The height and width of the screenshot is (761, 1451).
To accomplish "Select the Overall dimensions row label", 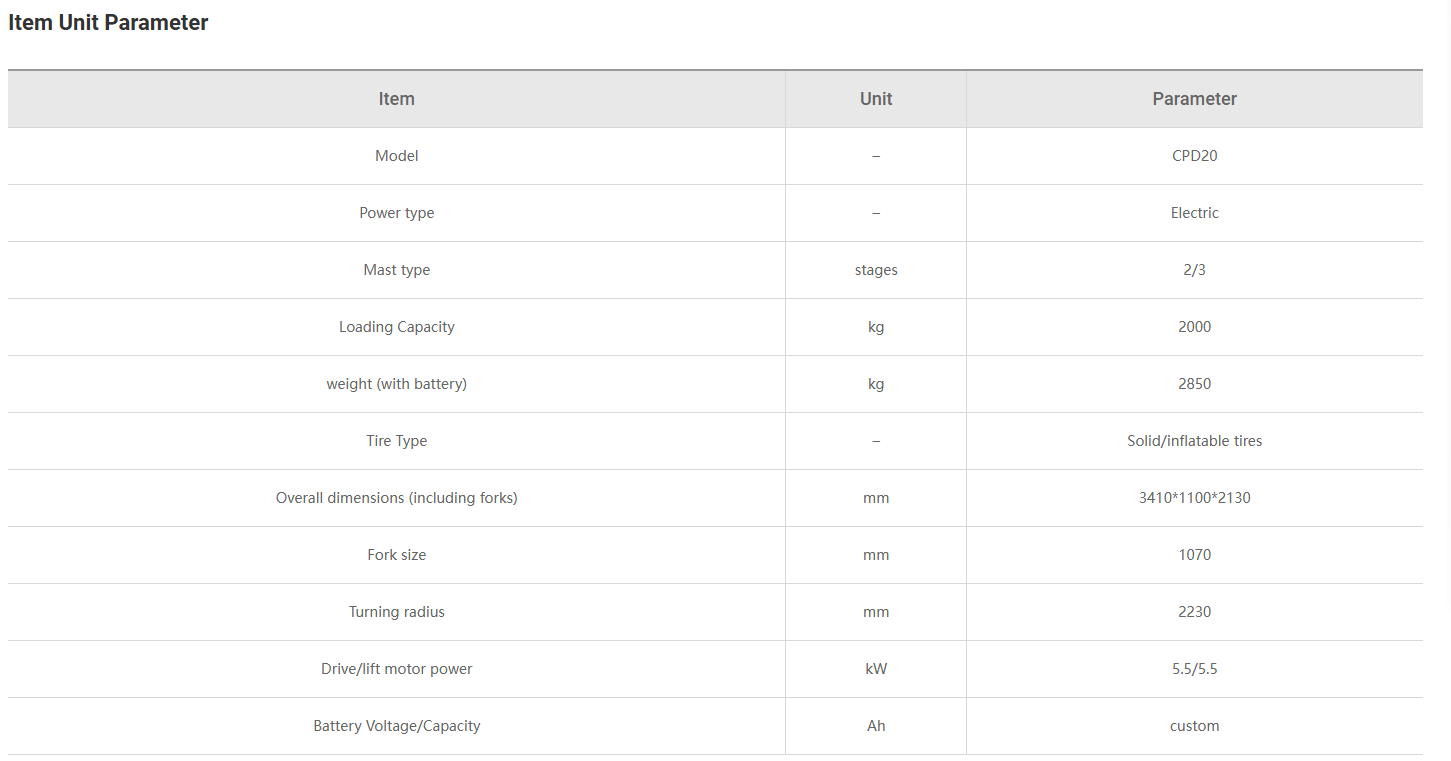I will [396, 498].
